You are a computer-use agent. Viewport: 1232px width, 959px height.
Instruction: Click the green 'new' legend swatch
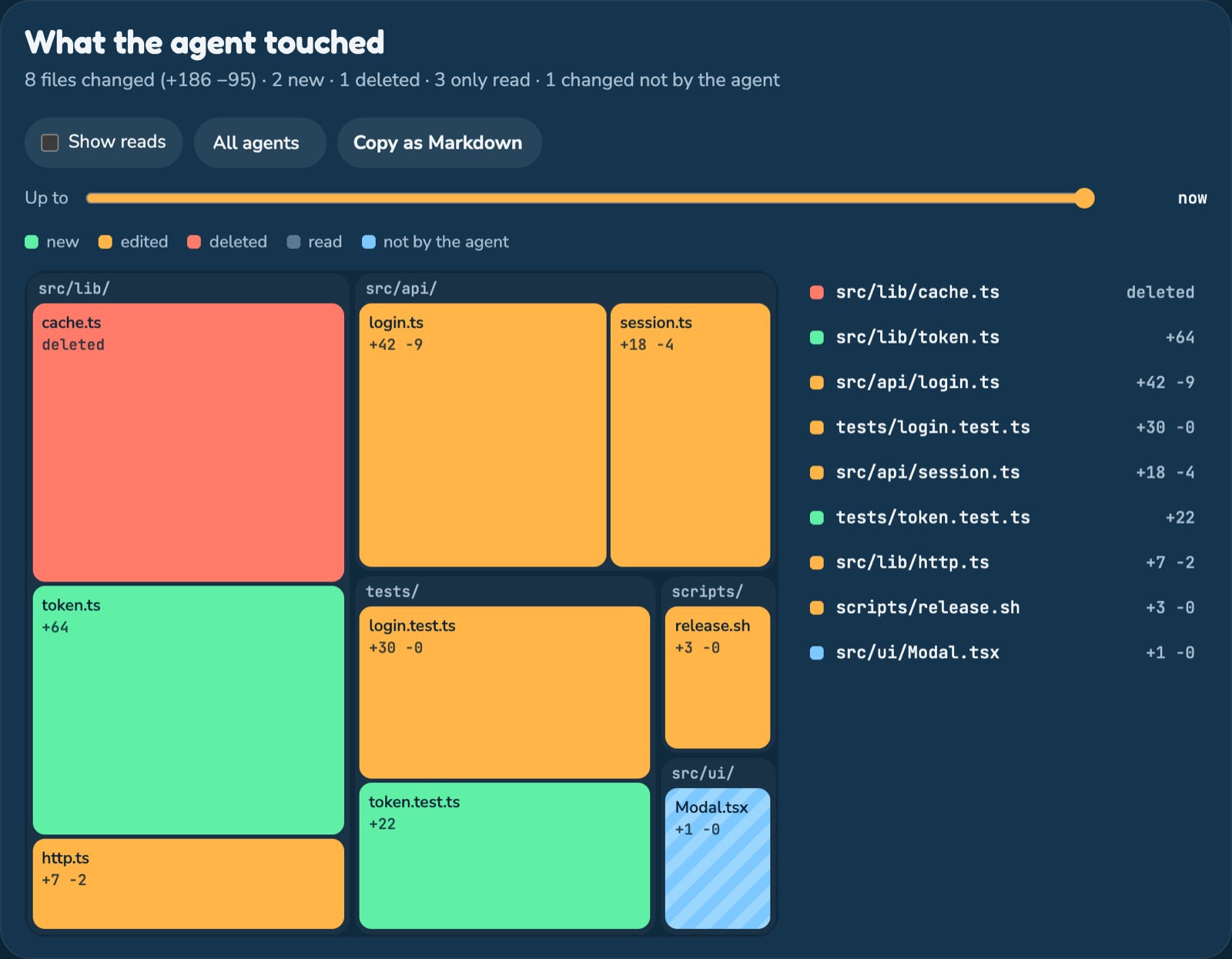[x=32, y=242]
